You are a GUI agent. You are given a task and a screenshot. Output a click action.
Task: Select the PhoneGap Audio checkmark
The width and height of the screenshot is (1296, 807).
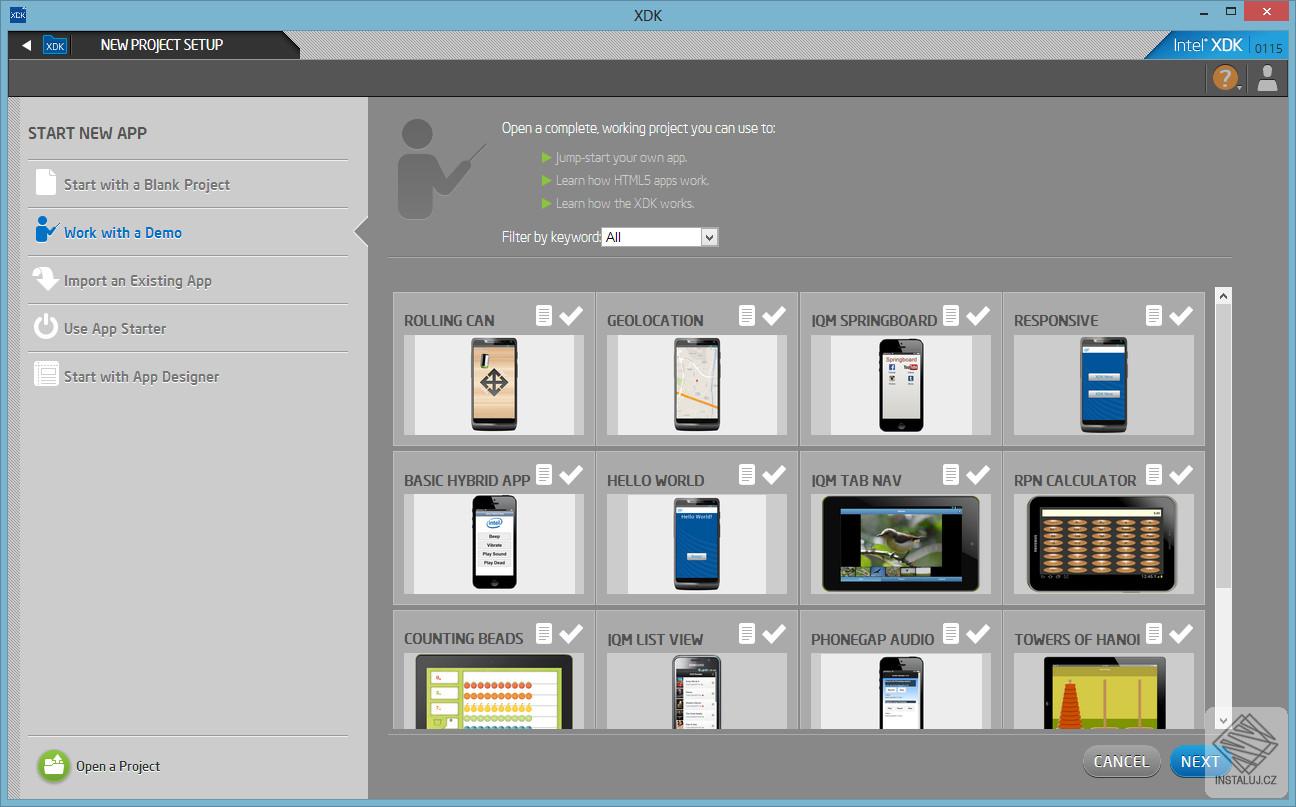point(978,633)
